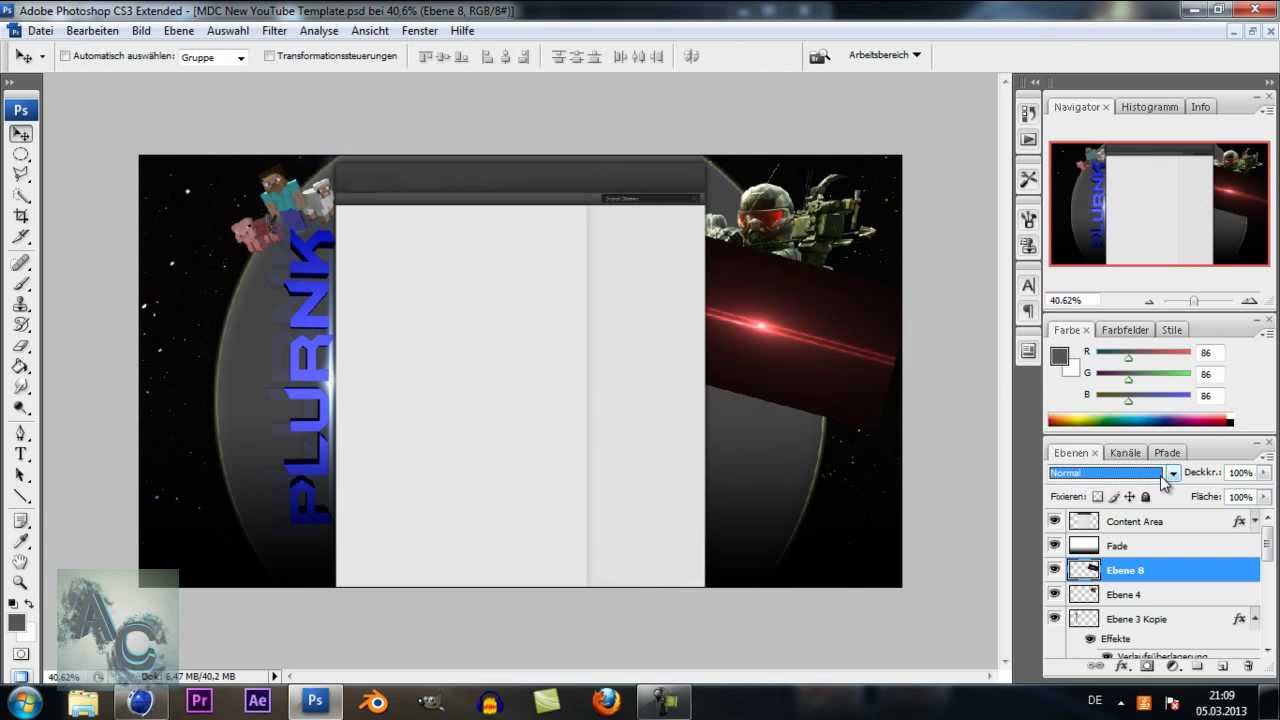Open the Fläche fill slider arrow
Image resolution: width=1280 pixels, height=720 pixels.
pos(1264,497)
